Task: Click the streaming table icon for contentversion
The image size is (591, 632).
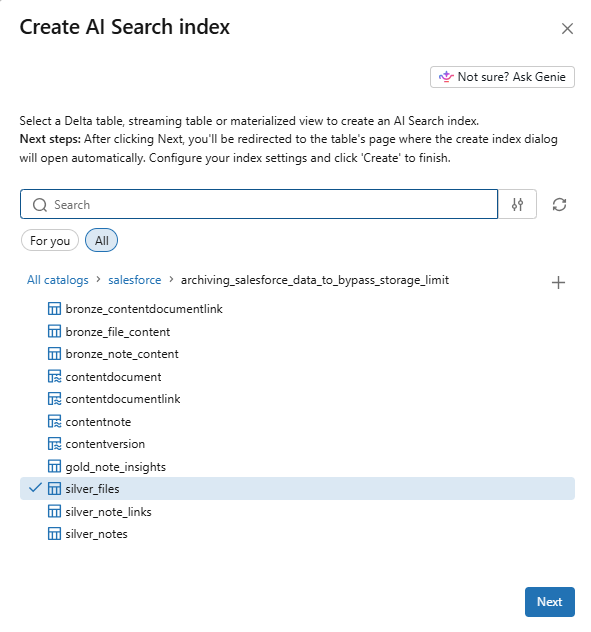Action: [54, 444]
